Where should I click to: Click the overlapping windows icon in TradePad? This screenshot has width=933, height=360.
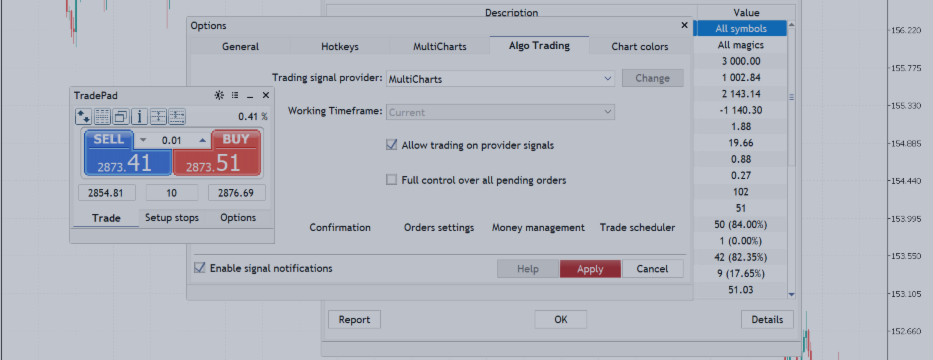120,117
